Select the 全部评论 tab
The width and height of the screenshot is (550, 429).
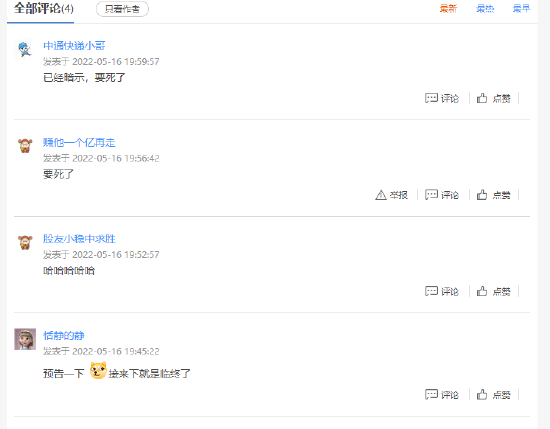pos(44,8)
